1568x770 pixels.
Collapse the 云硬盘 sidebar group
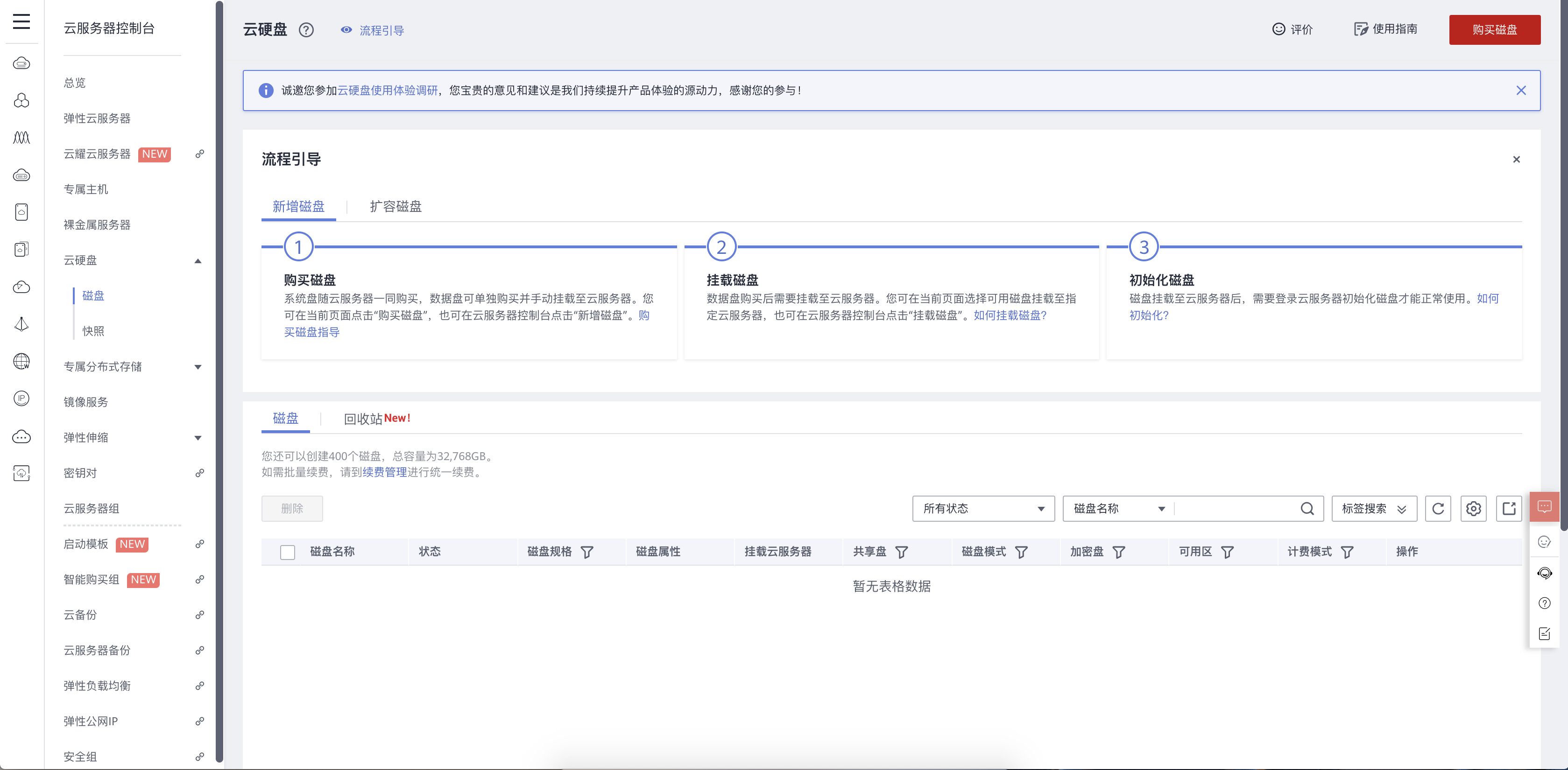point(198,261)
